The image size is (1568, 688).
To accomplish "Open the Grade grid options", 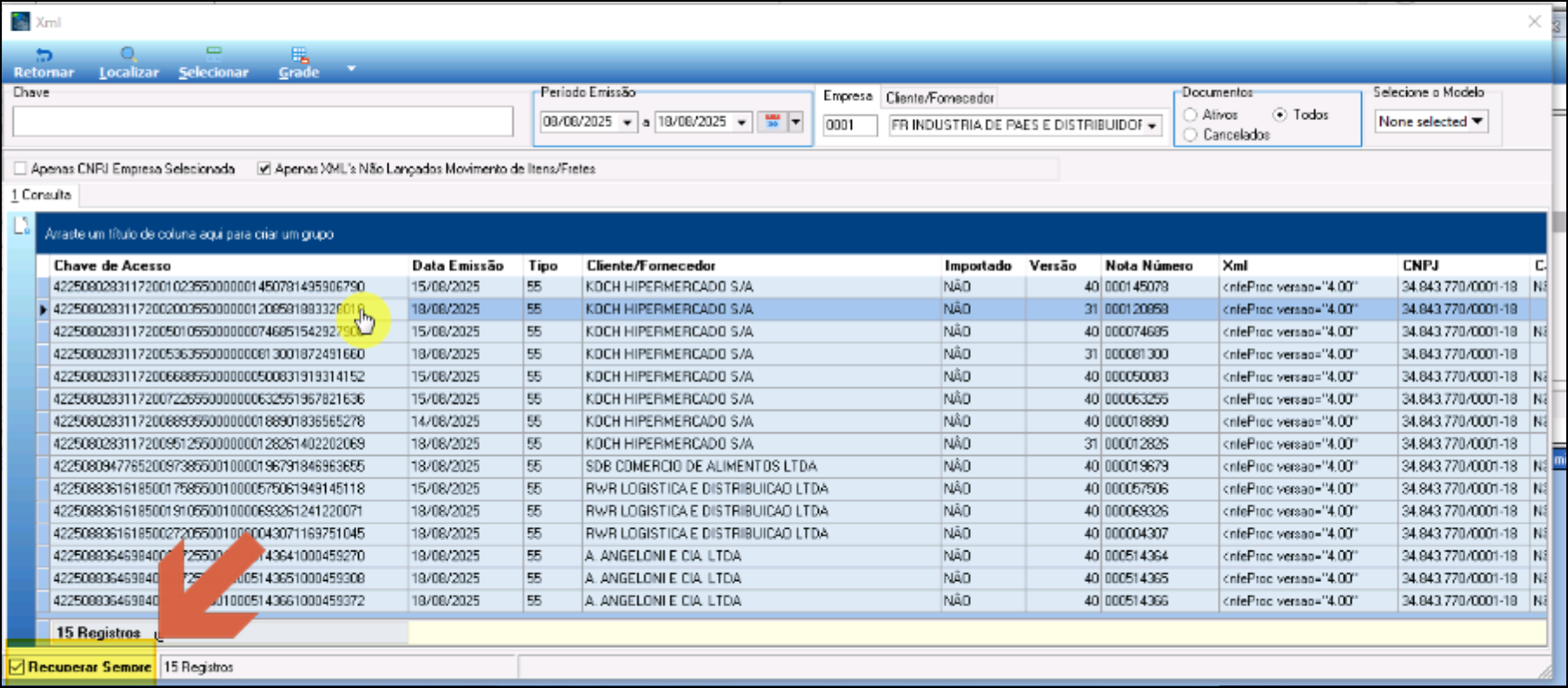I will 299,63.
